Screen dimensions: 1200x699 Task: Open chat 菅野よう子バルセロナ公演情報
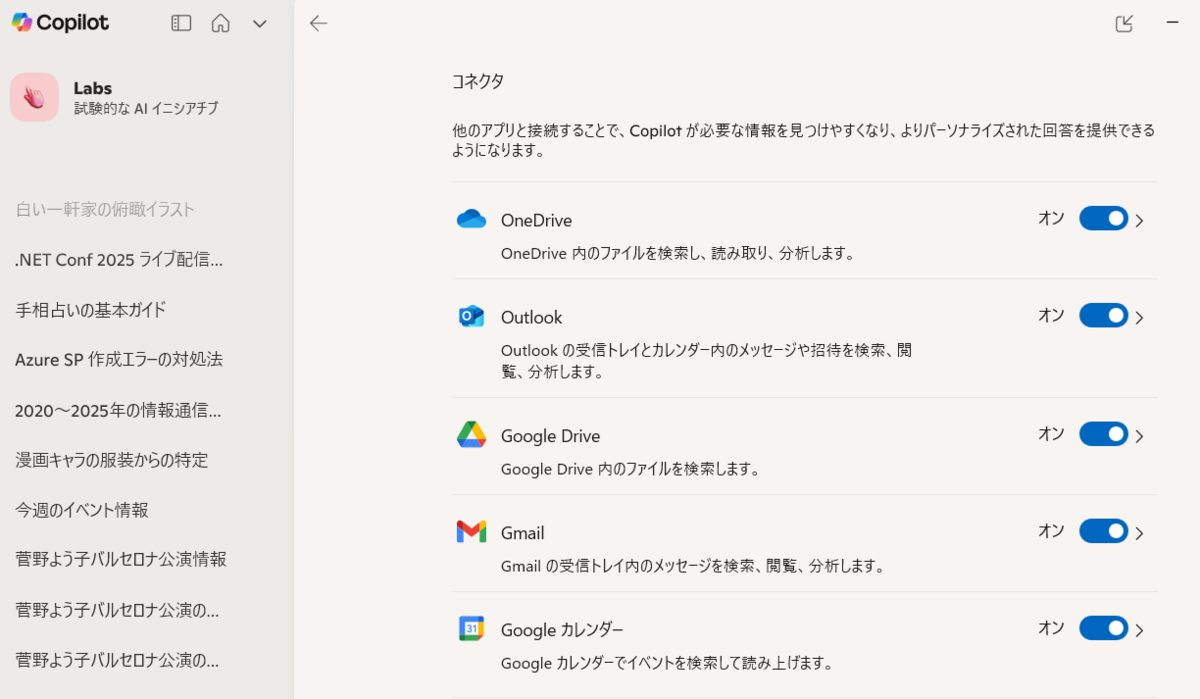121,558
